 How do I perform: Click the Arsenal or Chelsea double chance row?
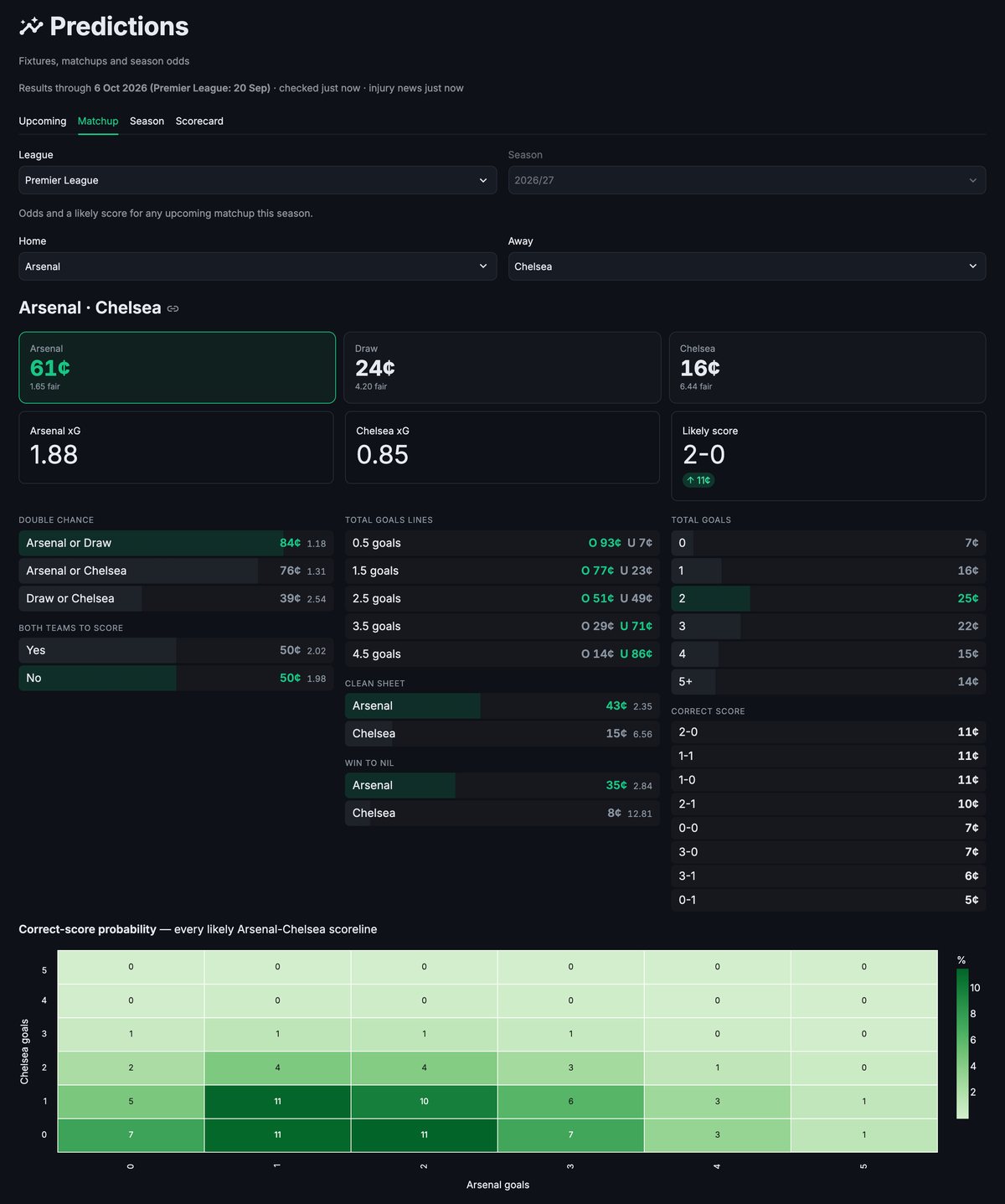(x=176, y=571)
